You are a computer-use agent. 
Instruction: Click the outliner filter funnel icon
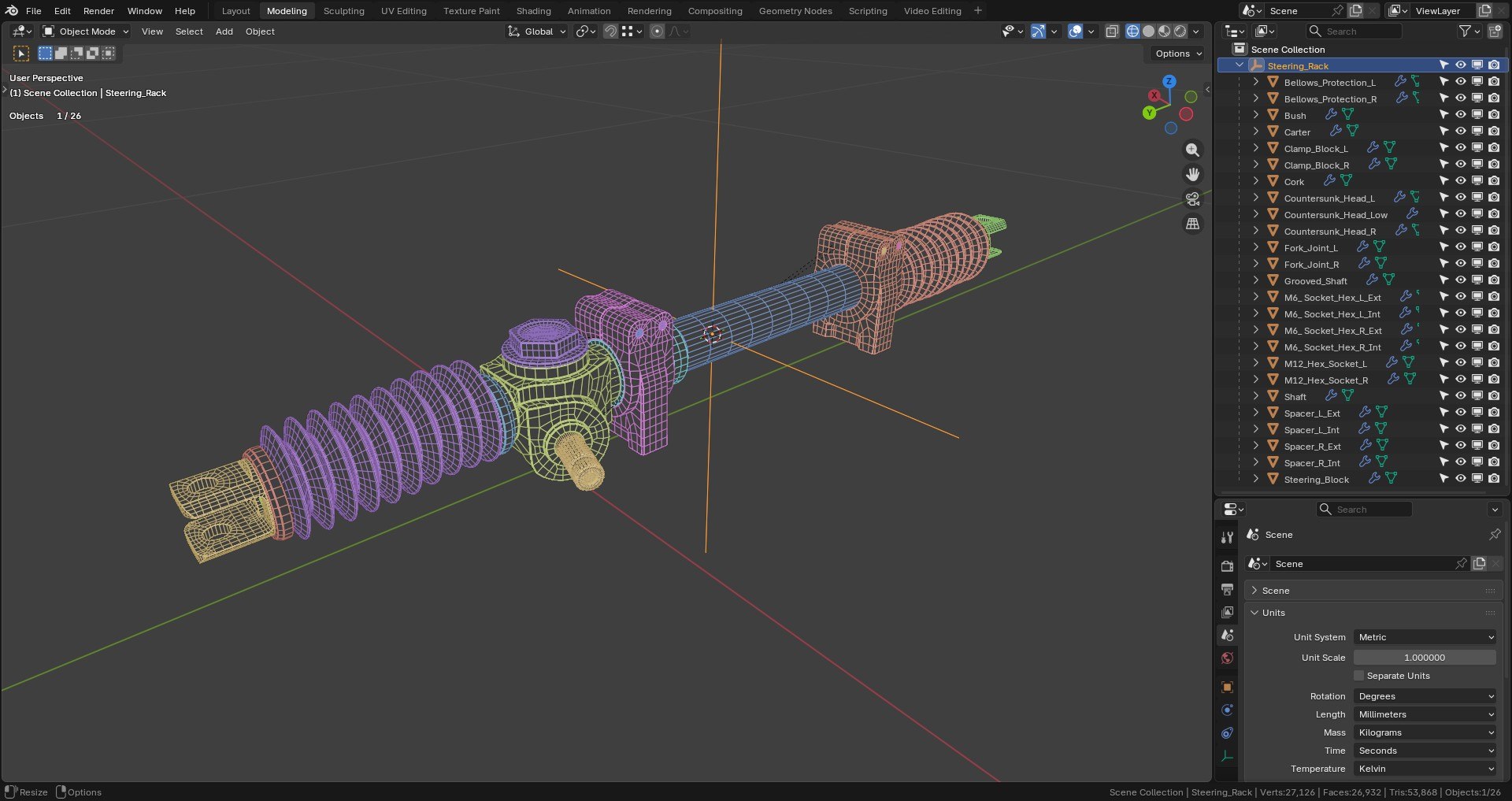click(1465, 31)
